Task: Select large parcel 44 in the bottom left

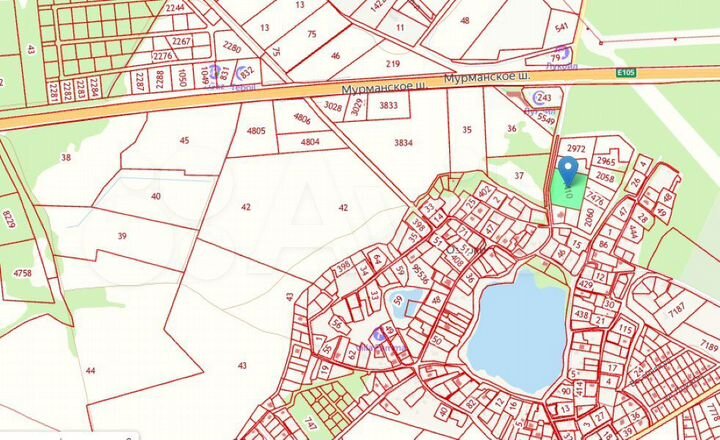Action: (90, 370)
